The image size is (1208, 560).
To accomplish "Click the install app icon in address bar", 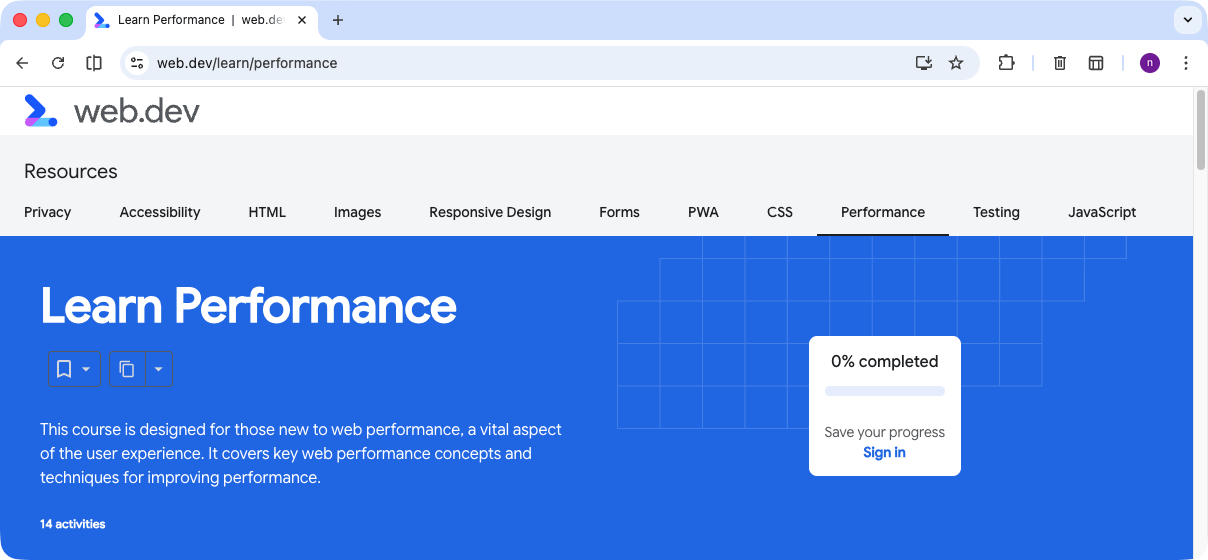I will click(x=924, y=63).
